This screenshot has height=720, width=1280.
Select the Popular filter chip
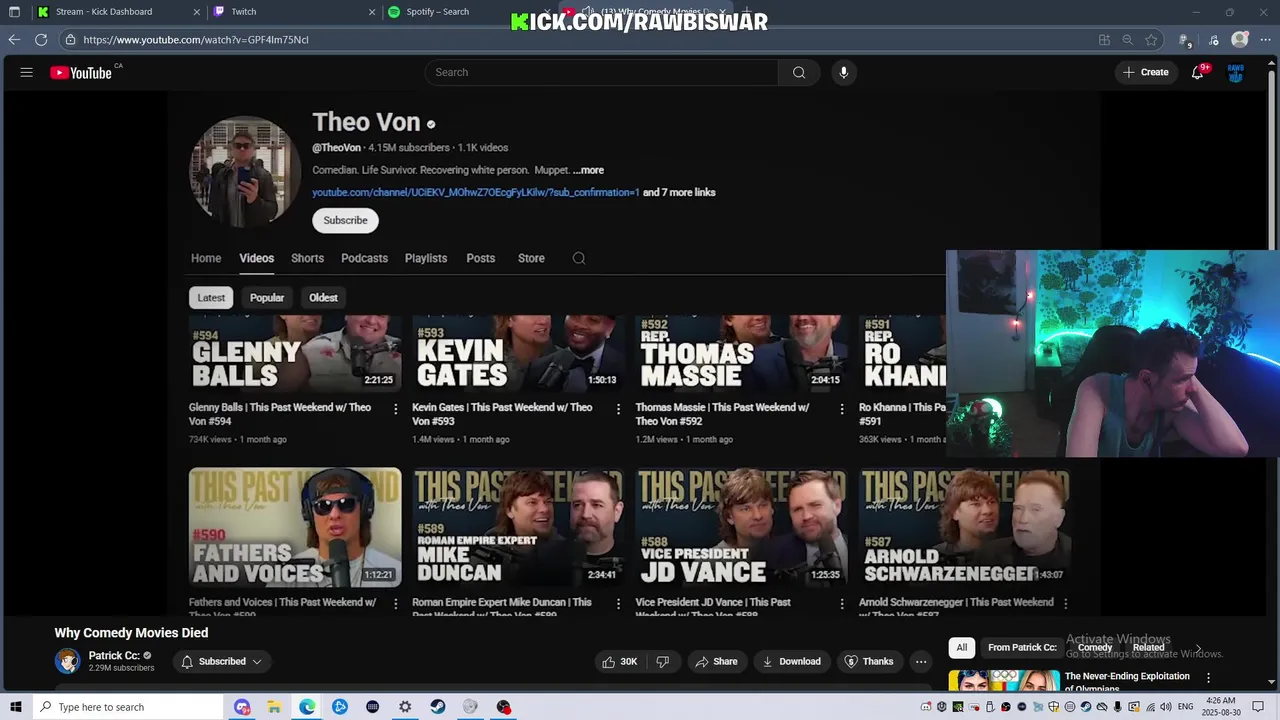[267, 298]
